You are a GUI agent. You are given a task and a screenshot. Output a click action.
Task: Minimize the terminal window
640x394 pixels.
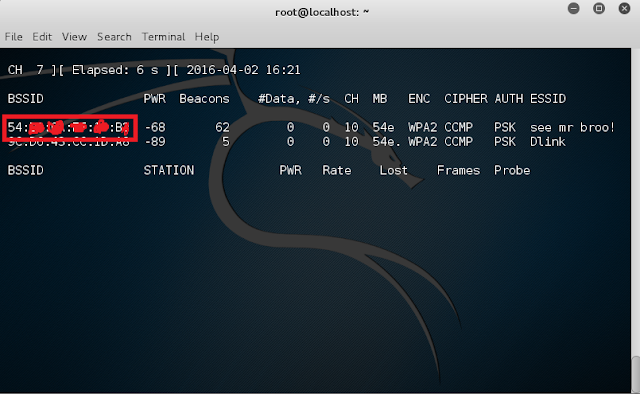tap(573, 8)
